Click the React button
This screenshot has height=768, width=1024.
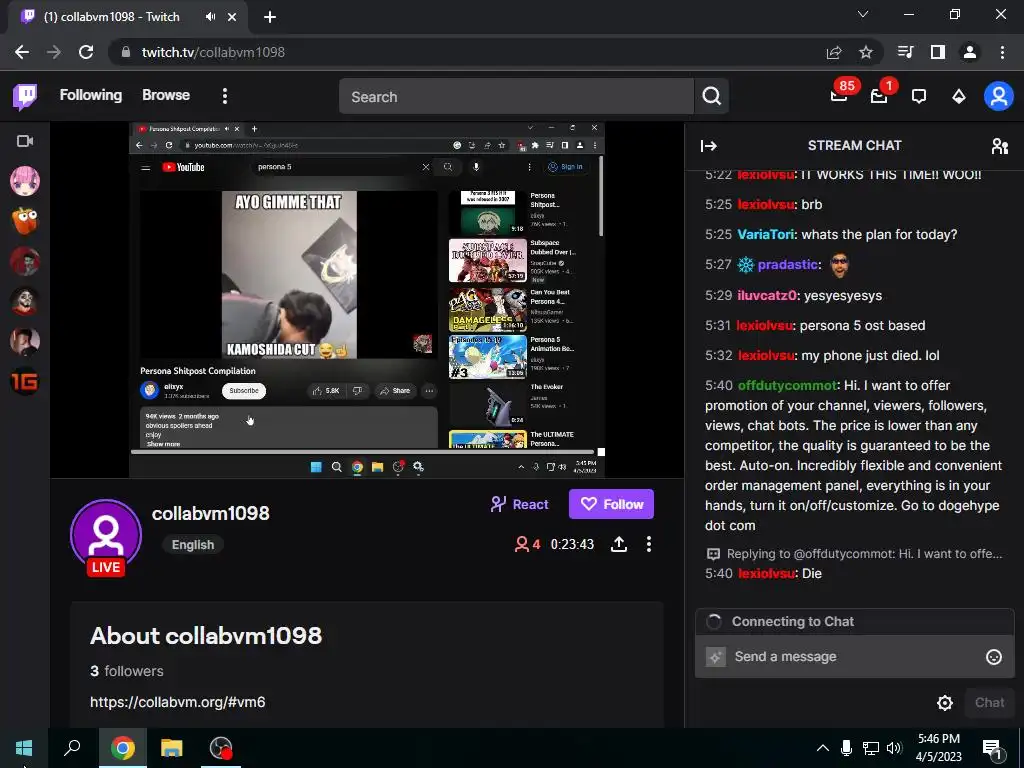(520, 504)
